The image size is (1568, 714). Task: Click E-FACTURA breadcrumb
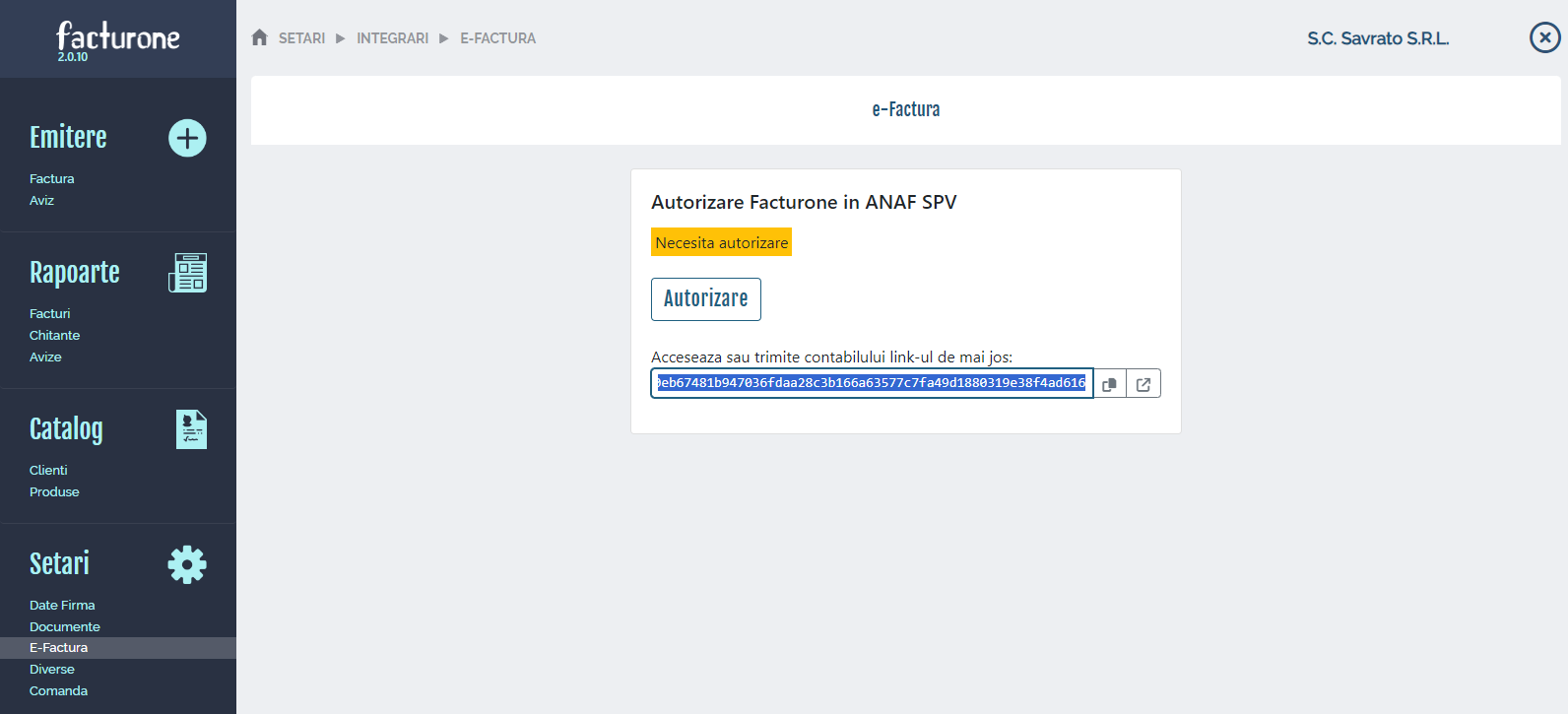pos(498,38)
